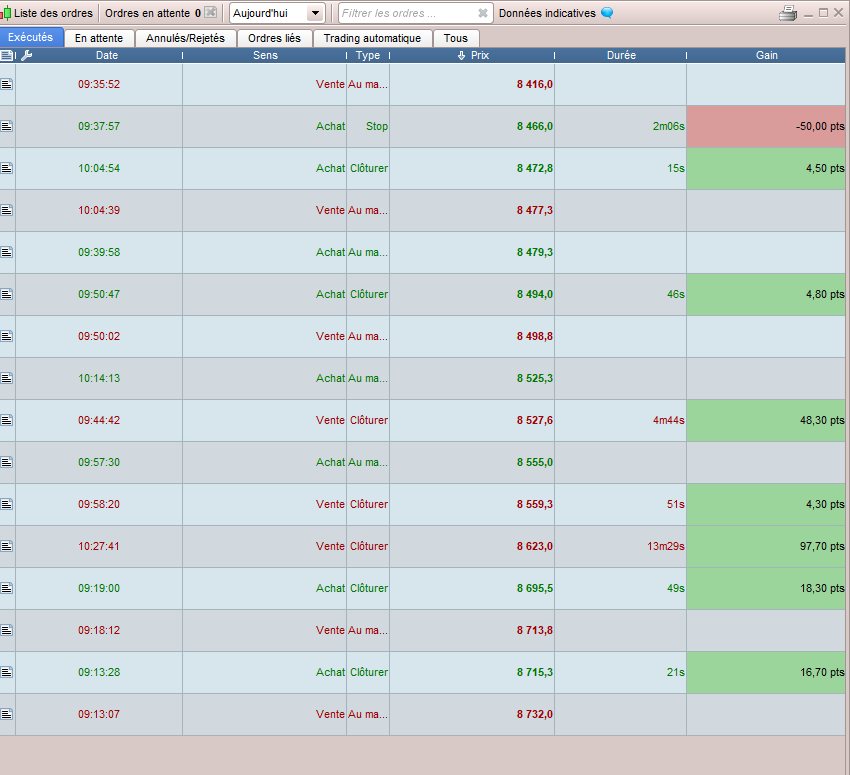Select the 97,70 pts gain cell
This screenshot has width=850, height=775.
766,546
